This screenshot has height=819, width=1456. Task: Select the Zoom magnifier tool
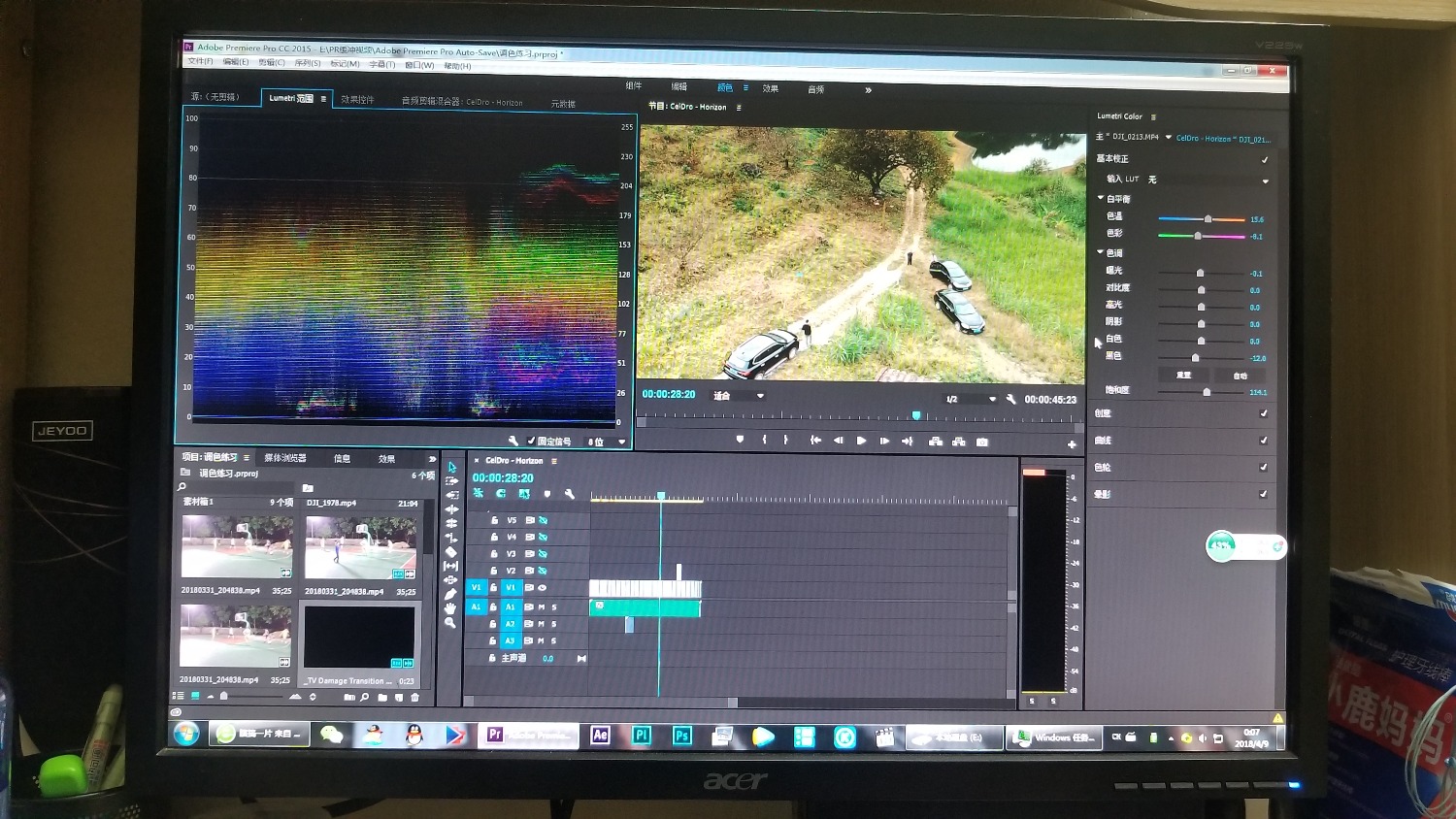click(450, 623)
